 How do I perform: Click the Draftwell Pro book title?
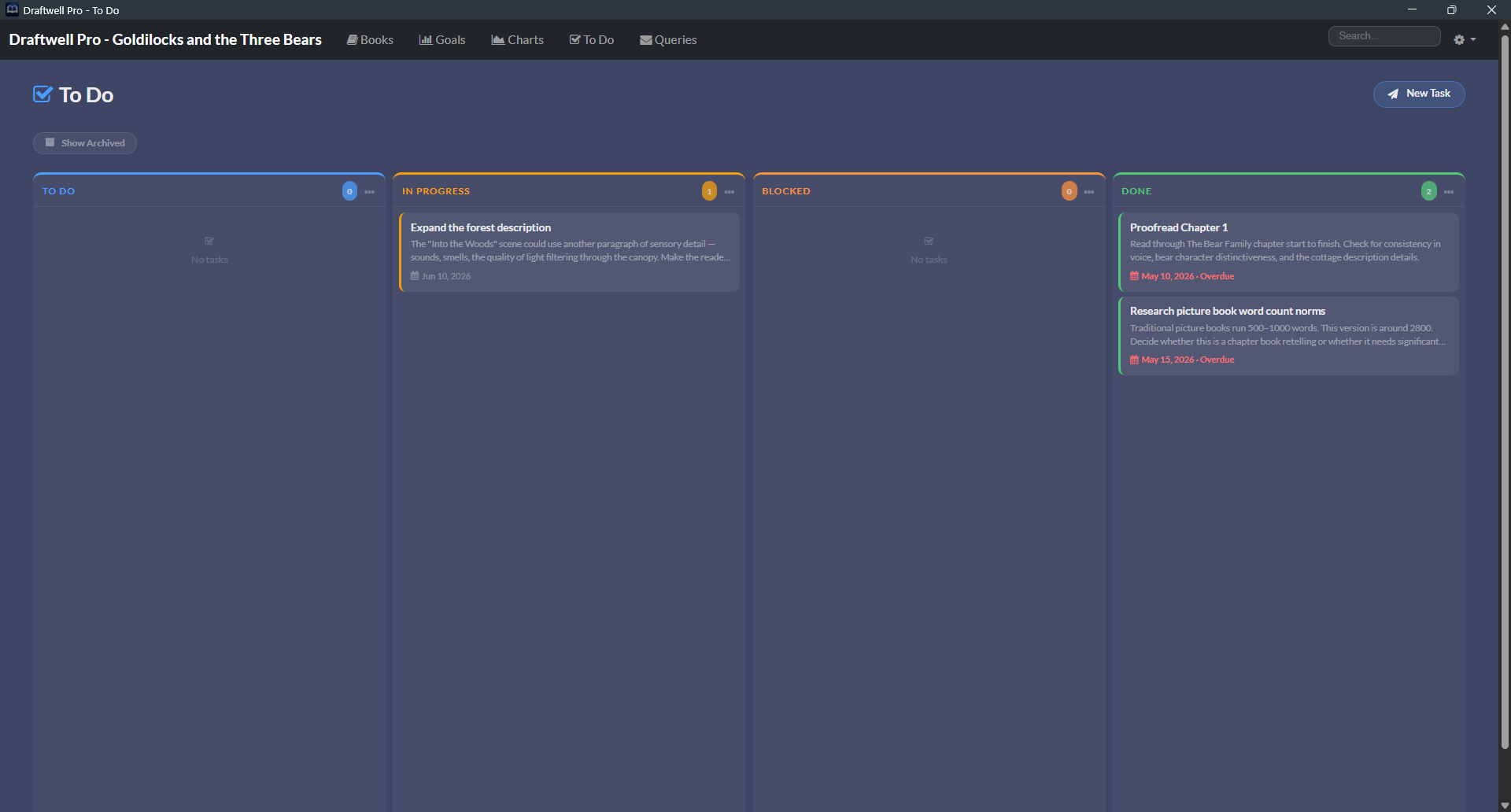point(165,39)
